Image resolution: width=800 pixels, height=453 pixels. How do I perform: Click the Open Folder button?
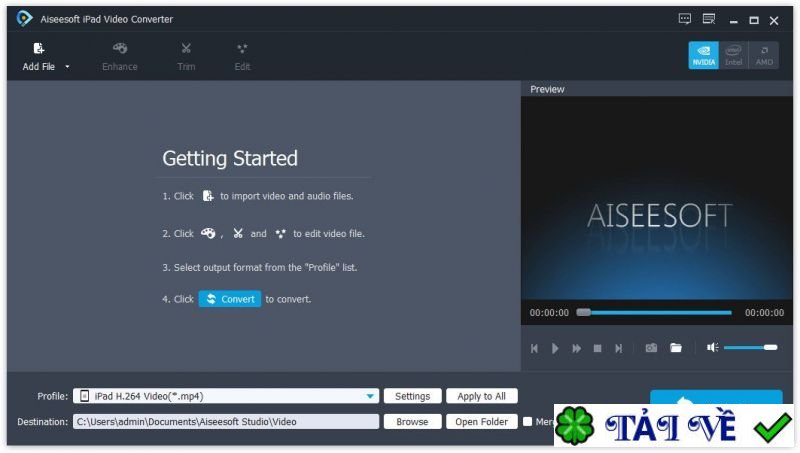pos(482,422)
